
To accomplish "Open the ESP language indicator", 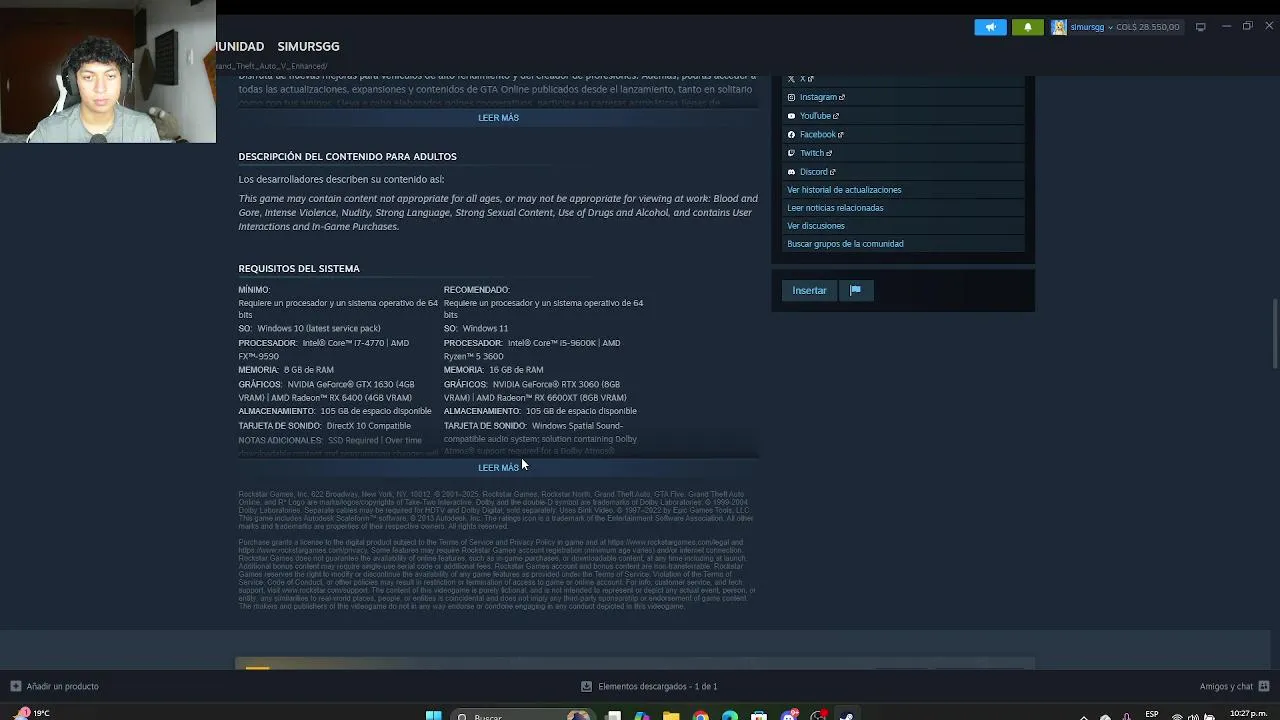I will click(x=1152, y=714).
